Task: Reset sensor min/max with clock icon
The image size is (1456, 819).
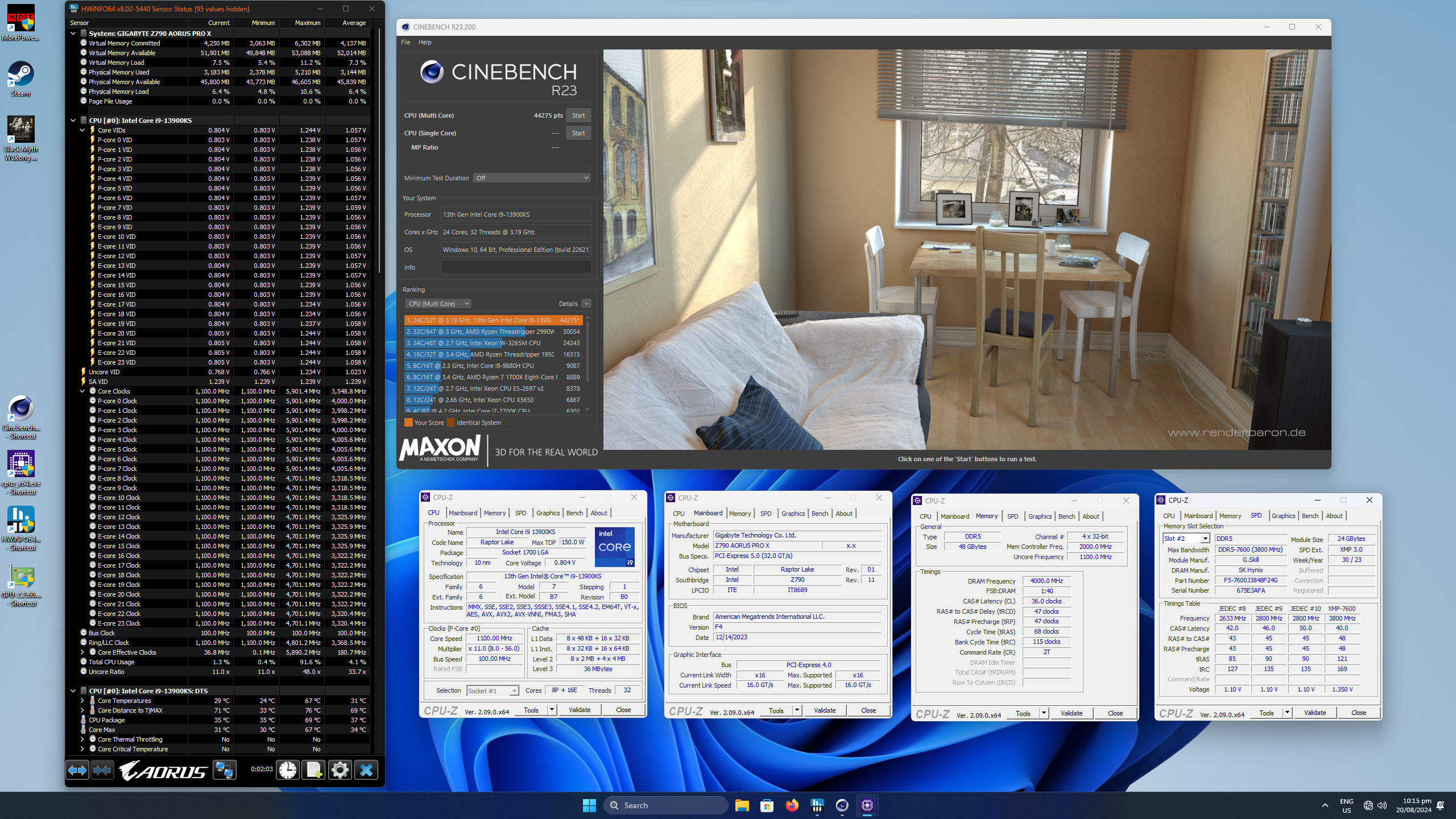Action: [288, 770]
